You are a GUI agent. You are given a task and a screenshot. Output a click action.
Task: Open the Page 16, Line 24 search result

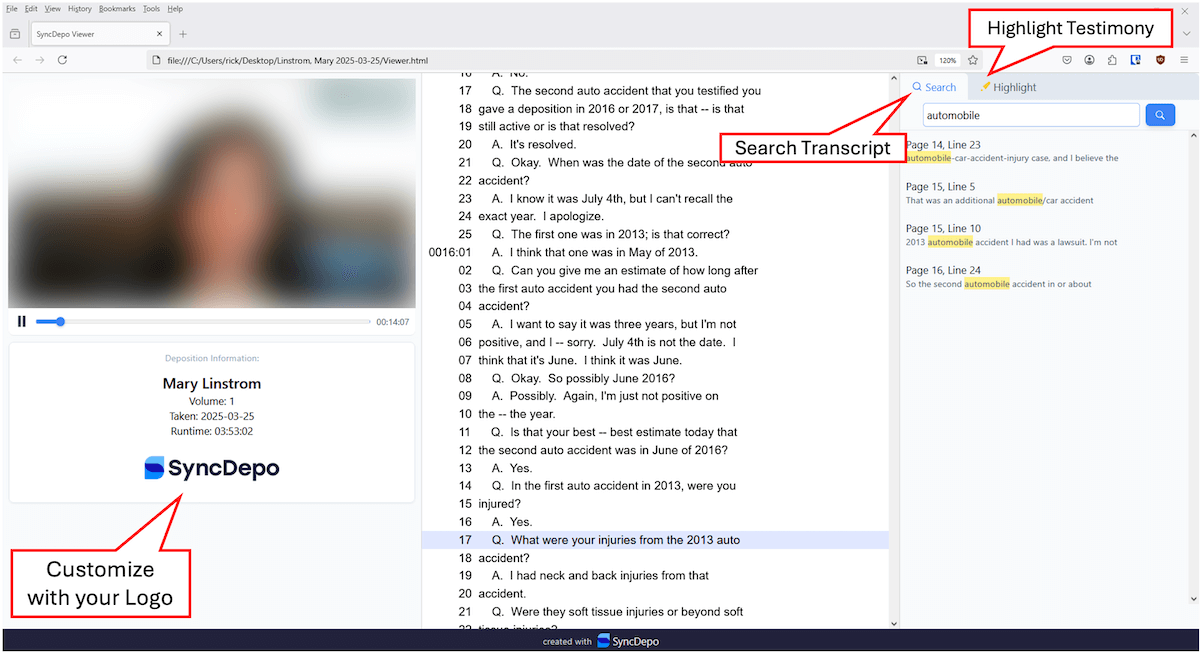pos(1000,276)
